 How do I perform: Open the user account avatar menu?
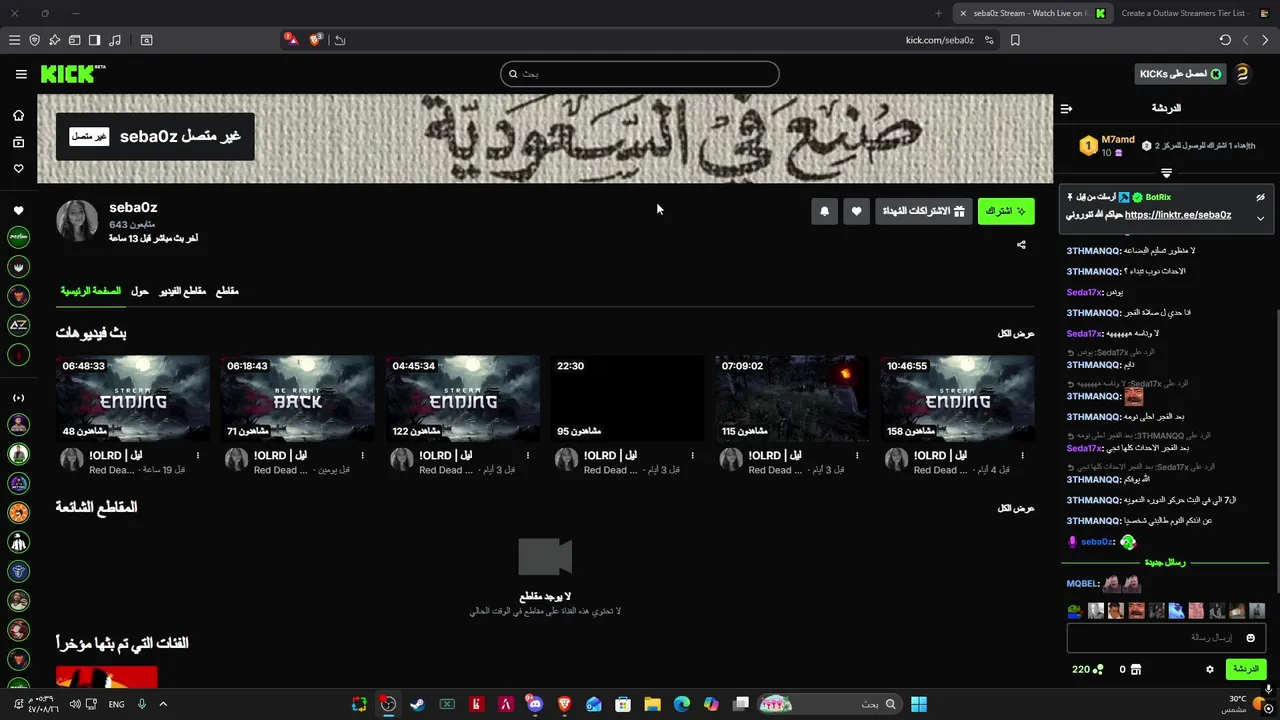[x=1242, y=74]
